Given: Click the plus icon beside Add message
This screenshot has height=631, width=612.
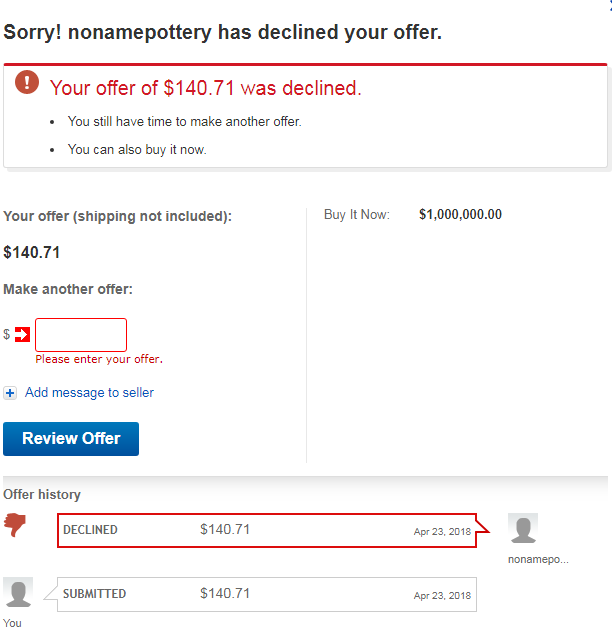Looking at the screenshot, I should (10, 393).
